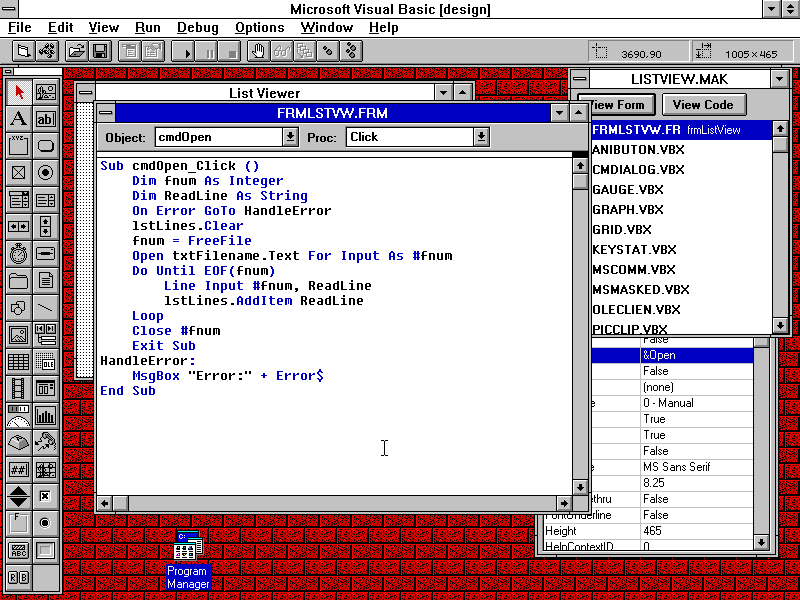Select the Grid control tool
This screenshot has height=600, width=800.
click(x=19, y=361)
